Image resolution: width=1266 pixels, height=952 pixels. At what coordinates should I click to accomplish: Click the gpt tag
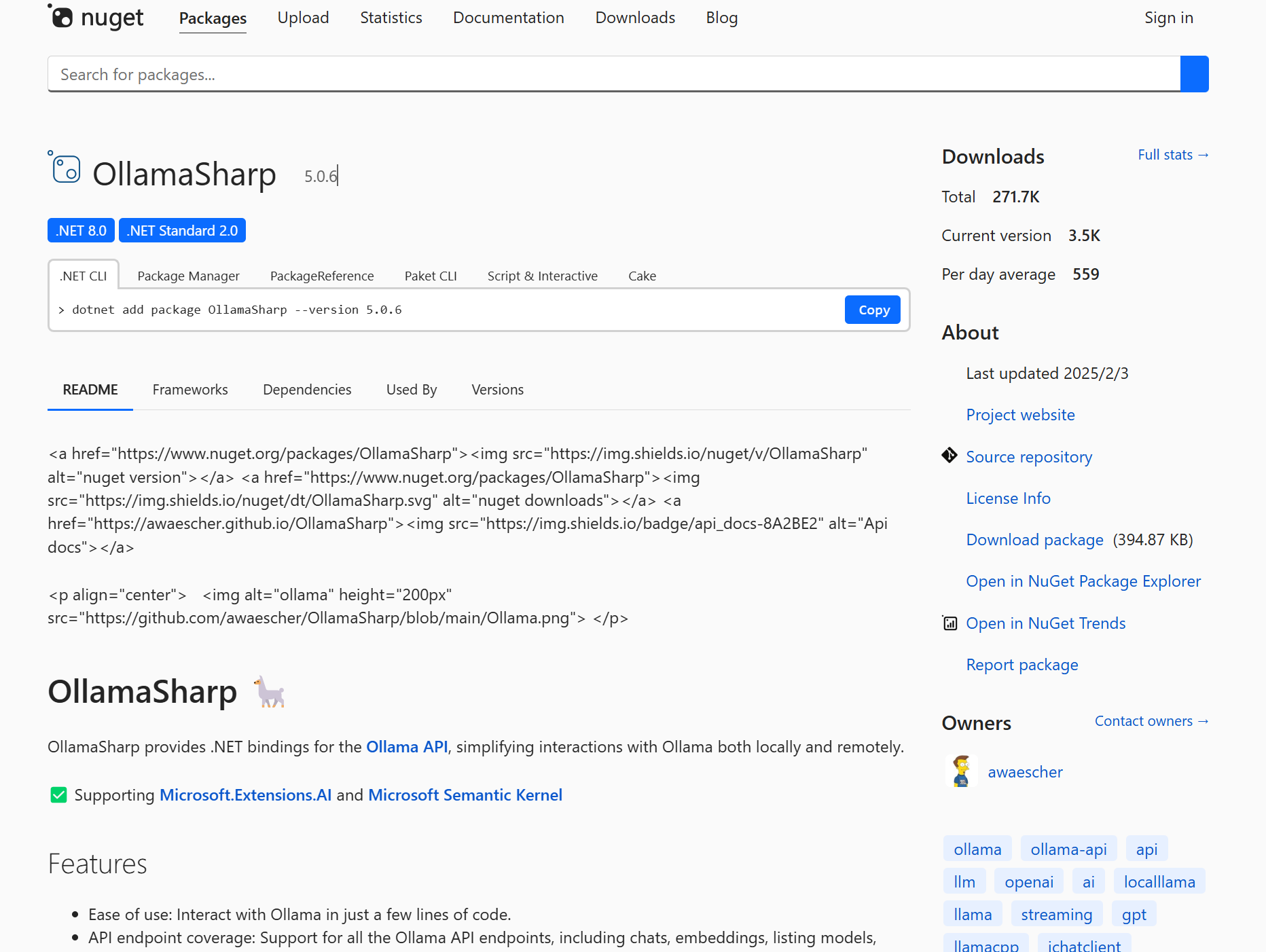pos(1134,914)
